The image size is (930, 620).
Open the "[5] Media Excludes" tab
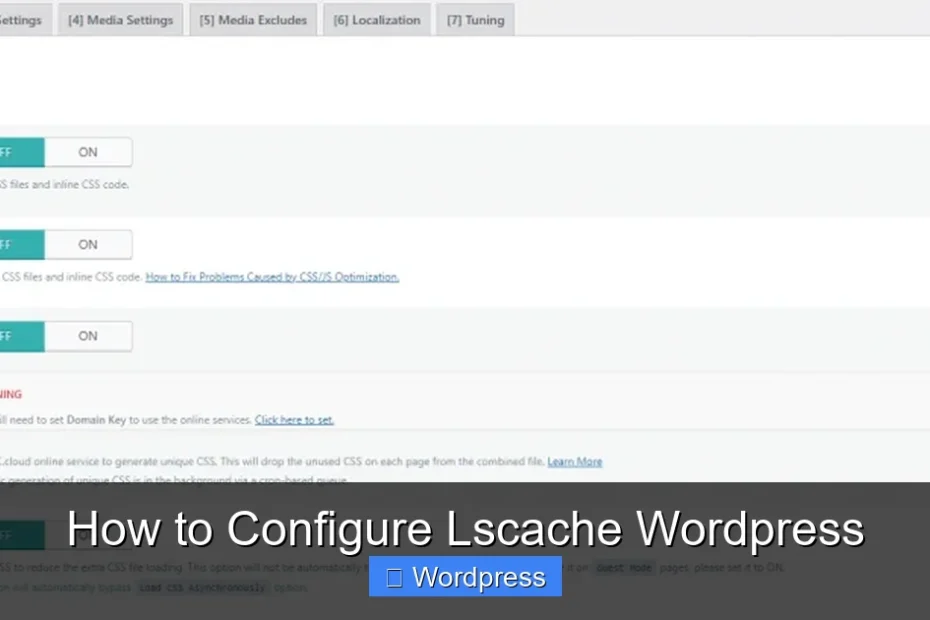[x=252, y=19]
